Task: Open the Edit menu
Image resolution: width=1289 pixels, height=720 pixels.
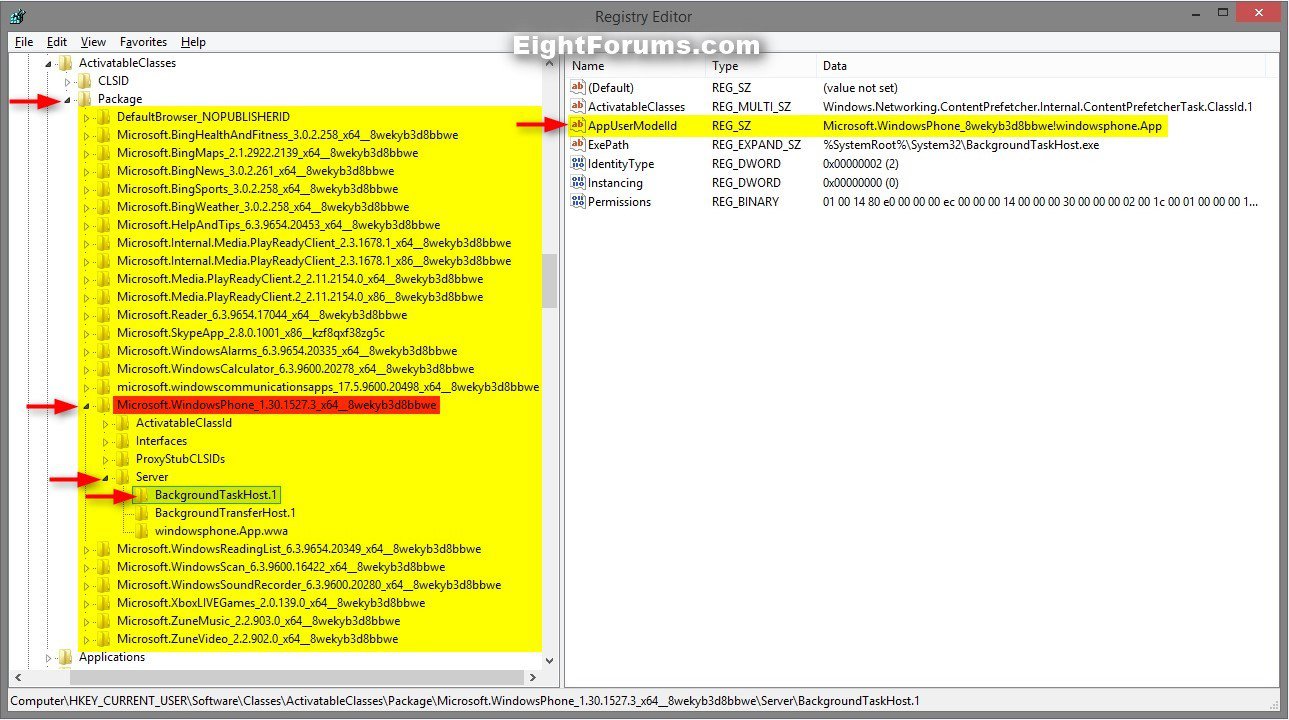Action: (x=57, y=42)
